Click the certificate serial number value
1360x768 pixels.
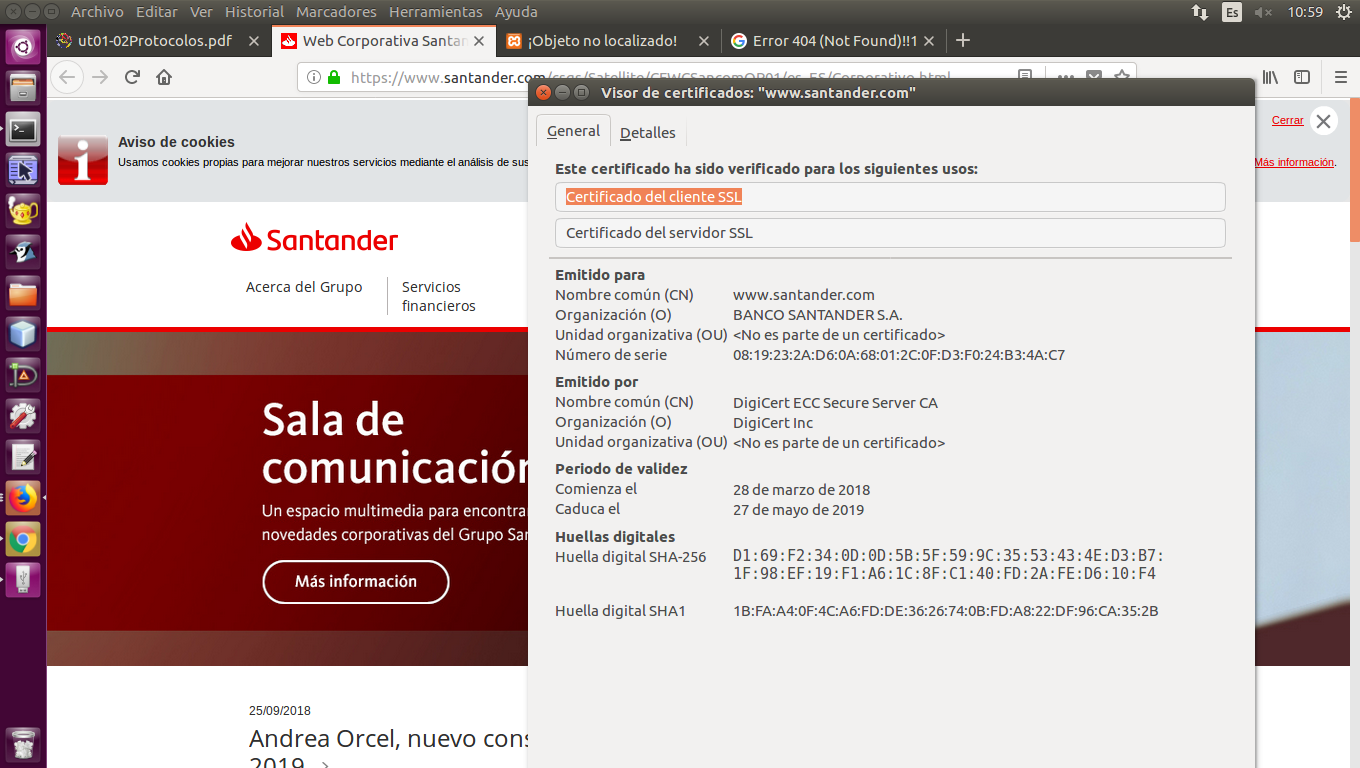[x=899, y=355]
